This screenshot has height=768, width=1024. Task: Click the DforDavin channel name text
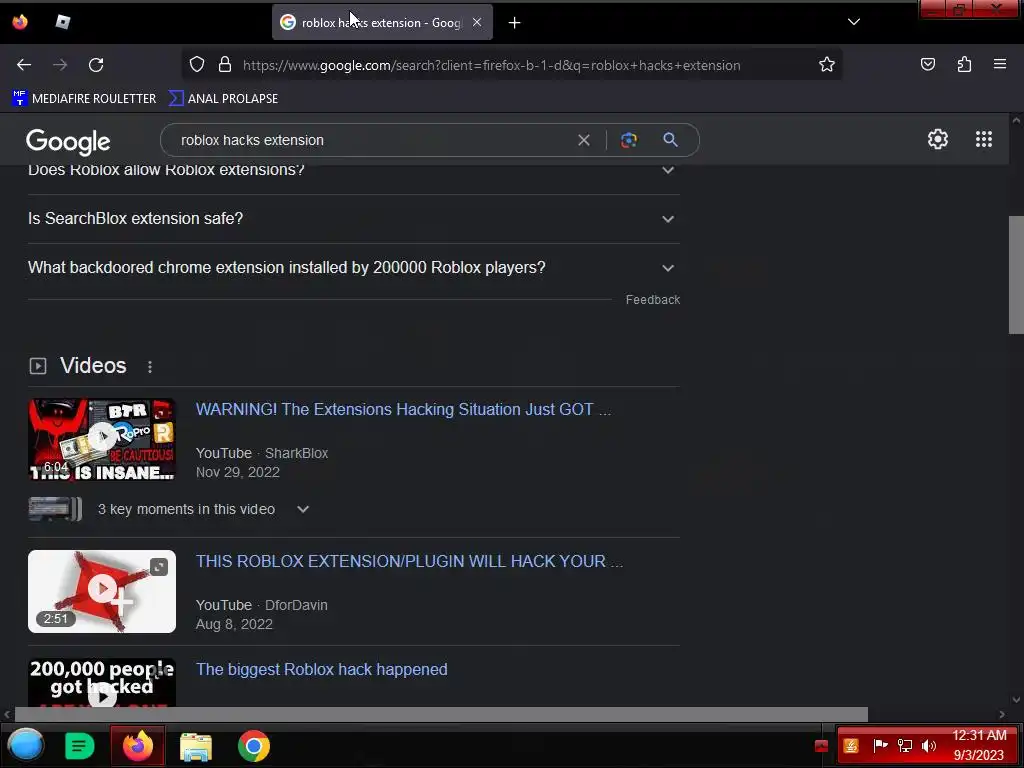pyautogui.click(x=296, y=605)
